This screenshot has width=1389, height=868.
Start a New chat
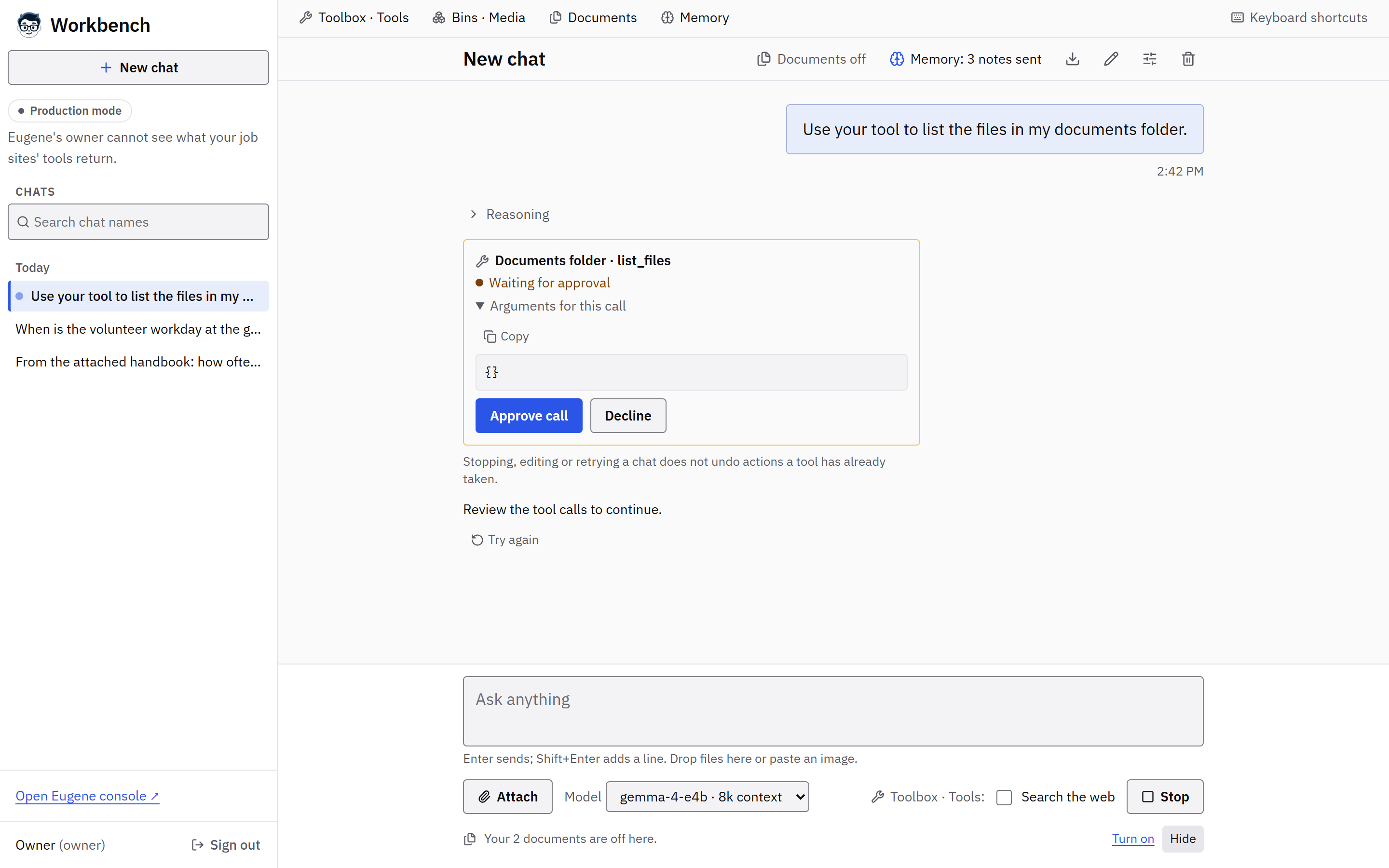pyautogui.click(x=138, y=68)
